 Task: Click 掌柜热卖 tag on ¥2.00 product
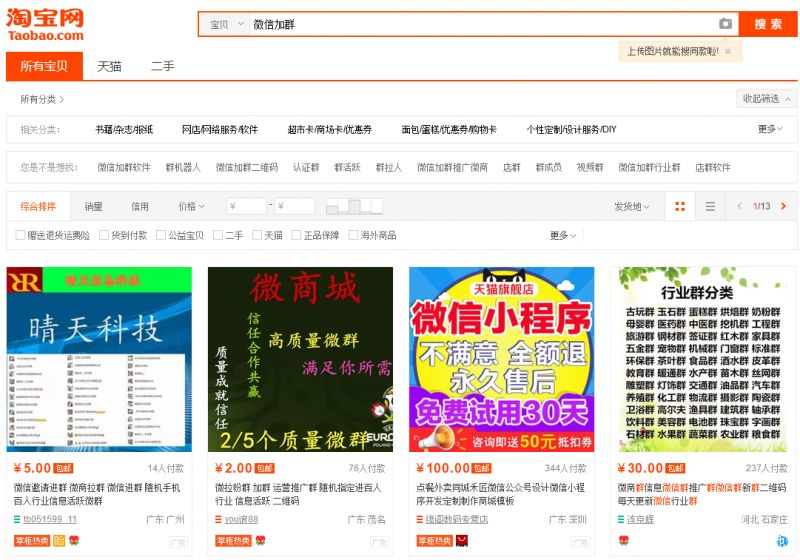(x=233, y=540)
